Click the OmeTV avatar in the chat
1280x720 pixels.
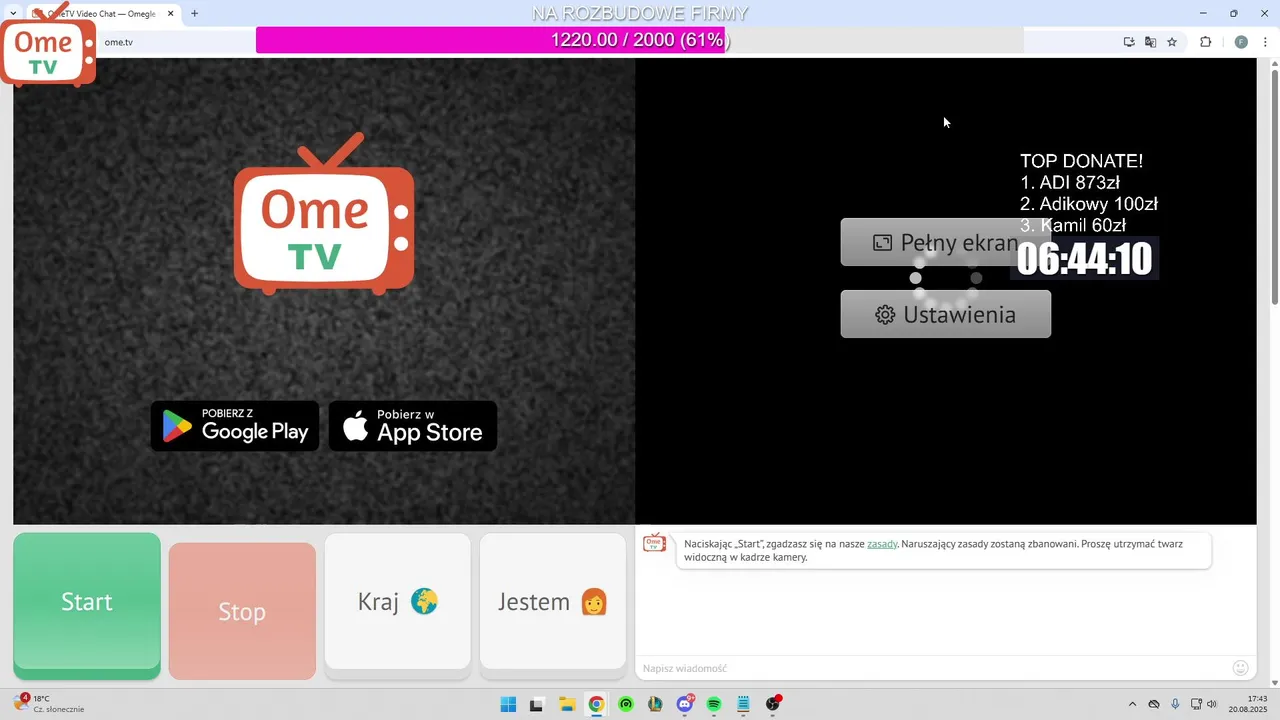[x=654, y=543]
